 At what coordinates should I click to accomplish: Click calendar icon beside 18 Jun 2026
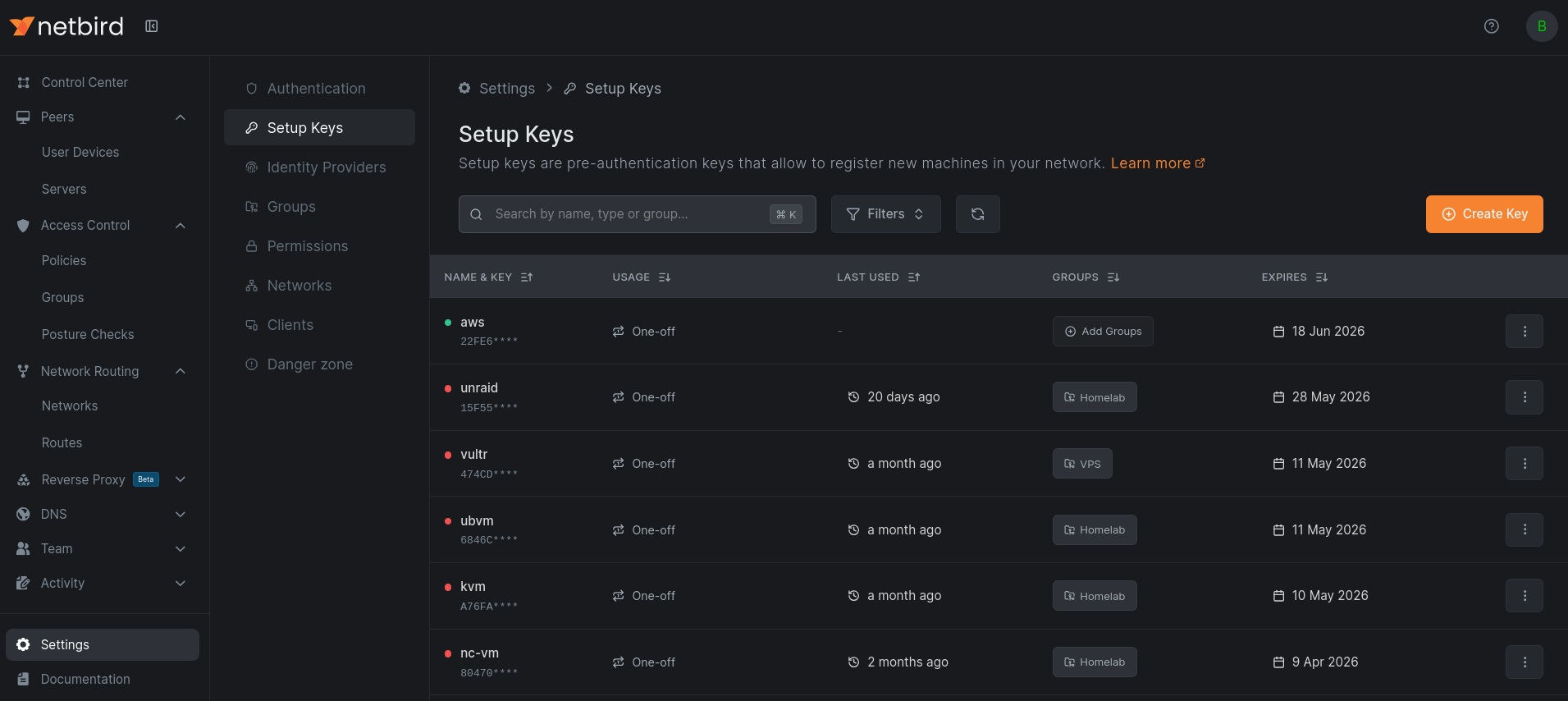[1278, 332]
